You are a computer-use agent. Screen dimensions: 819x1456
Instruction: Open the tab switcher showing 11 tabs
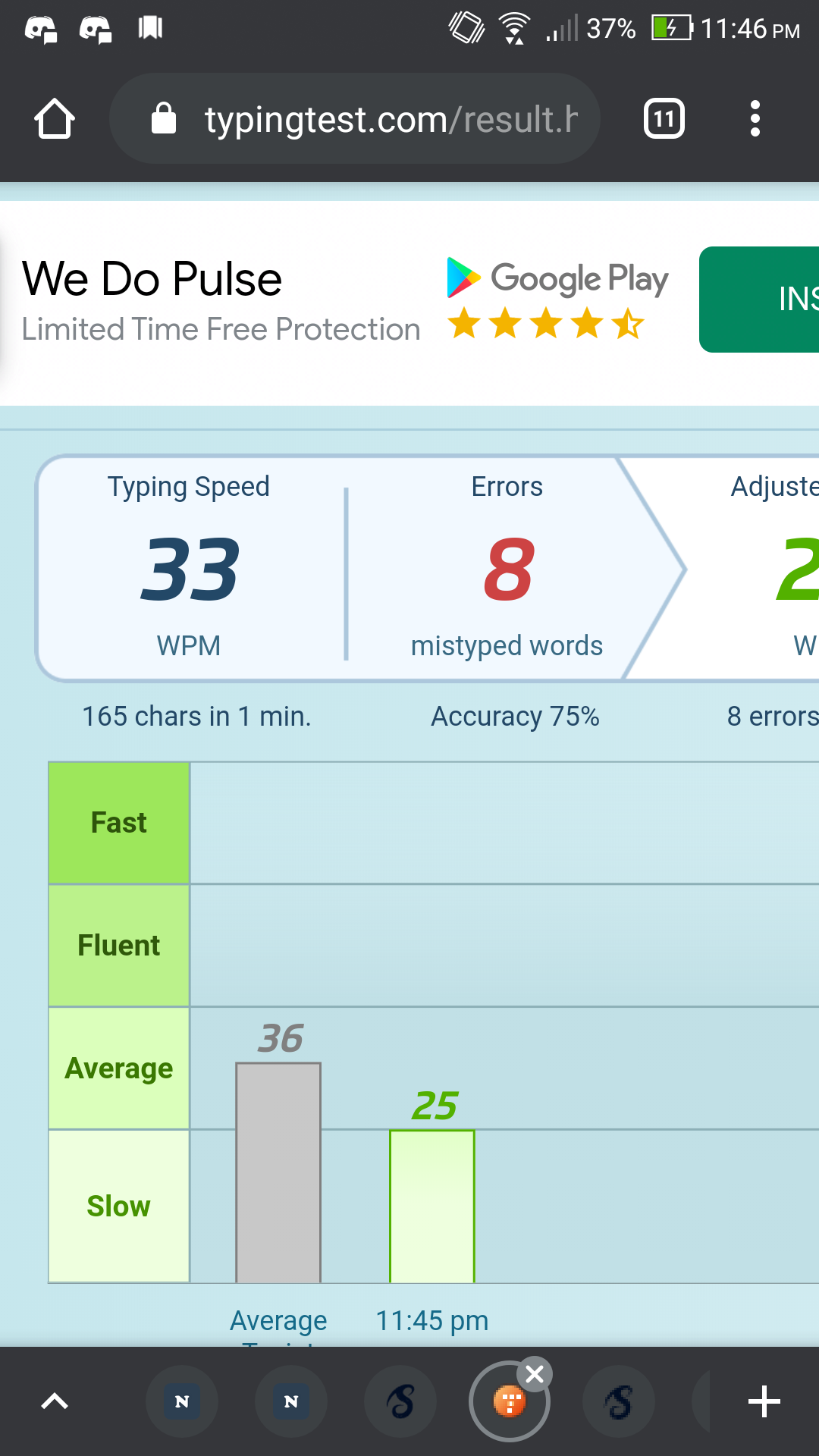664,119
